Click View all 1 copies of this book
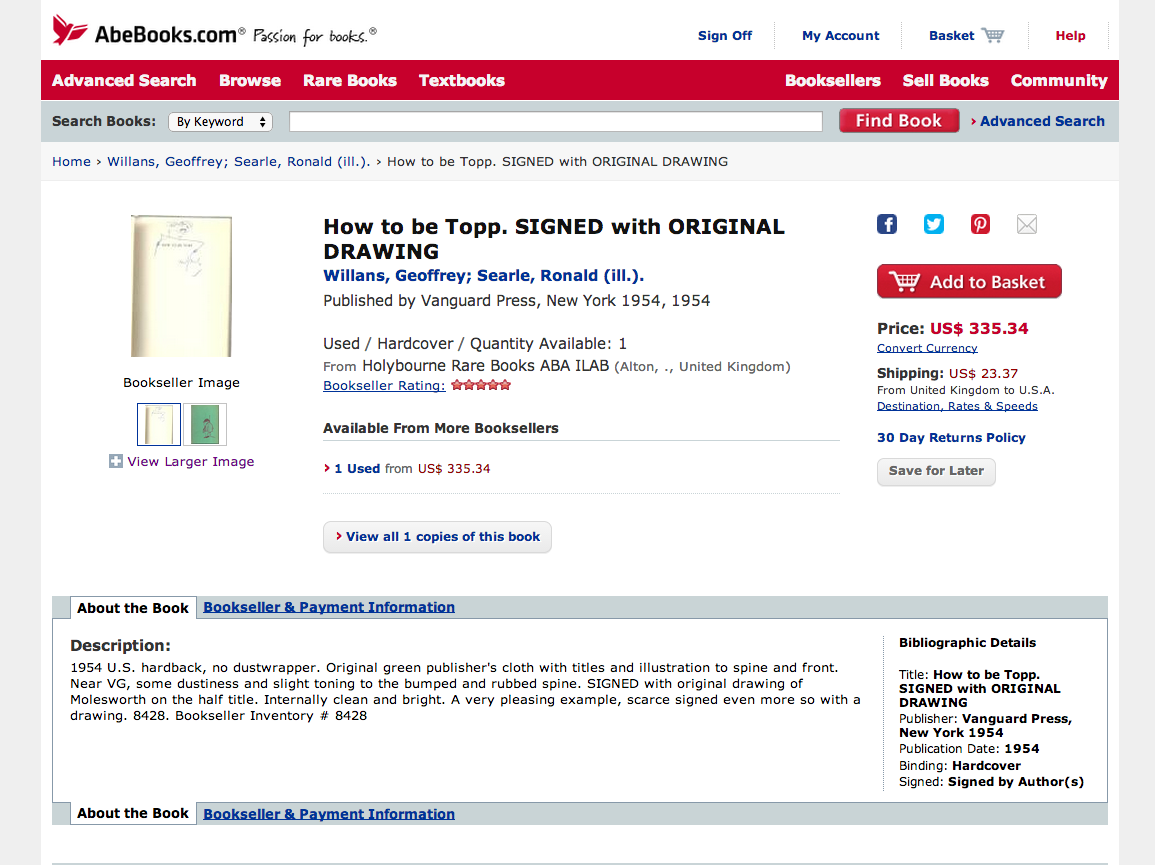This screenshot has width=1155, height=865. pyautogui.click(x=438, y=537)
